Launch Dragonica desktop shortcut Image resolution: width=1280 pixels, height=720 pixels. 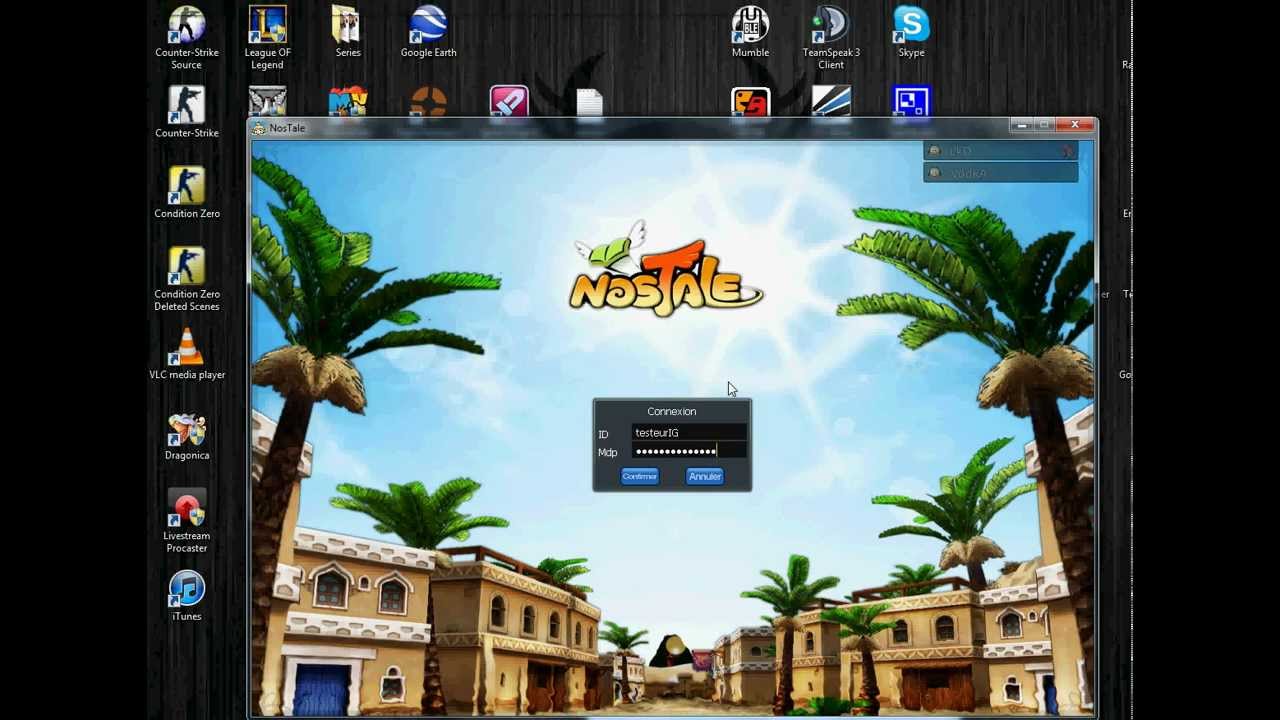point(186,435)
